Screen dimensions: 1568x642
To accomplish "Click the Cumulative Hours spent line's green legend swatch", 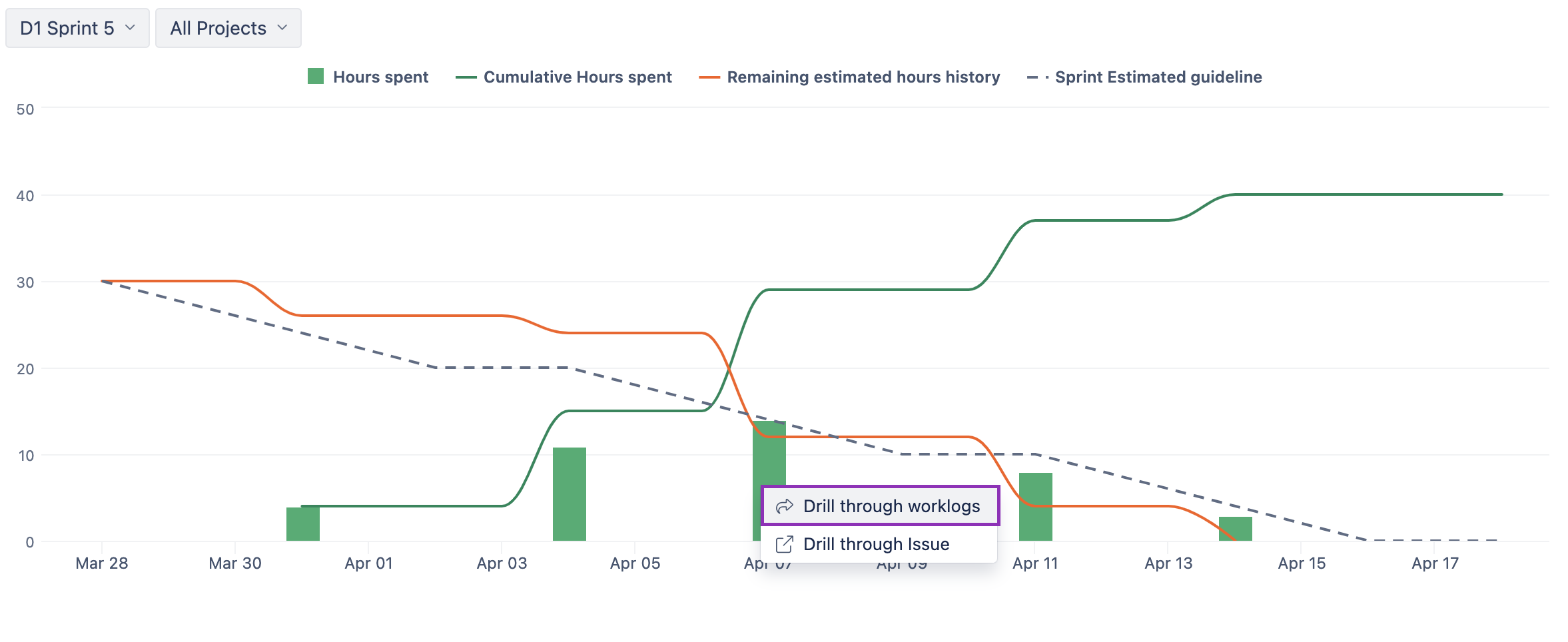I will click(466, 77).
